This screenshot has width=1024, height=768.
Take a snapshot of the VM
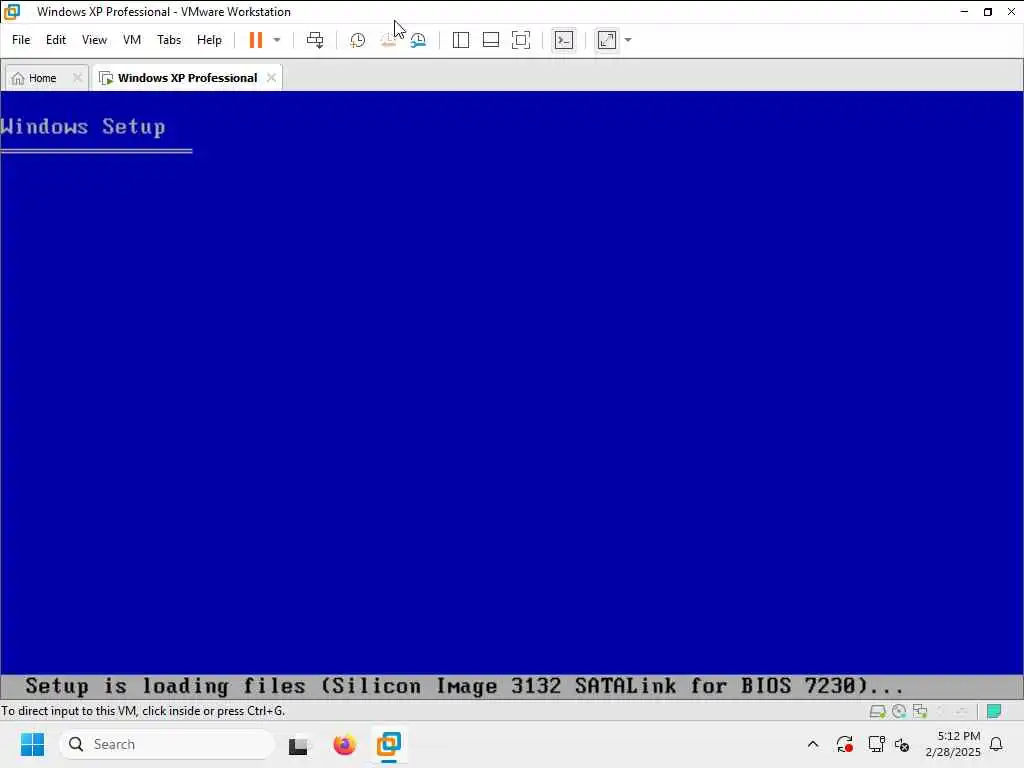[x=357, y=40]
